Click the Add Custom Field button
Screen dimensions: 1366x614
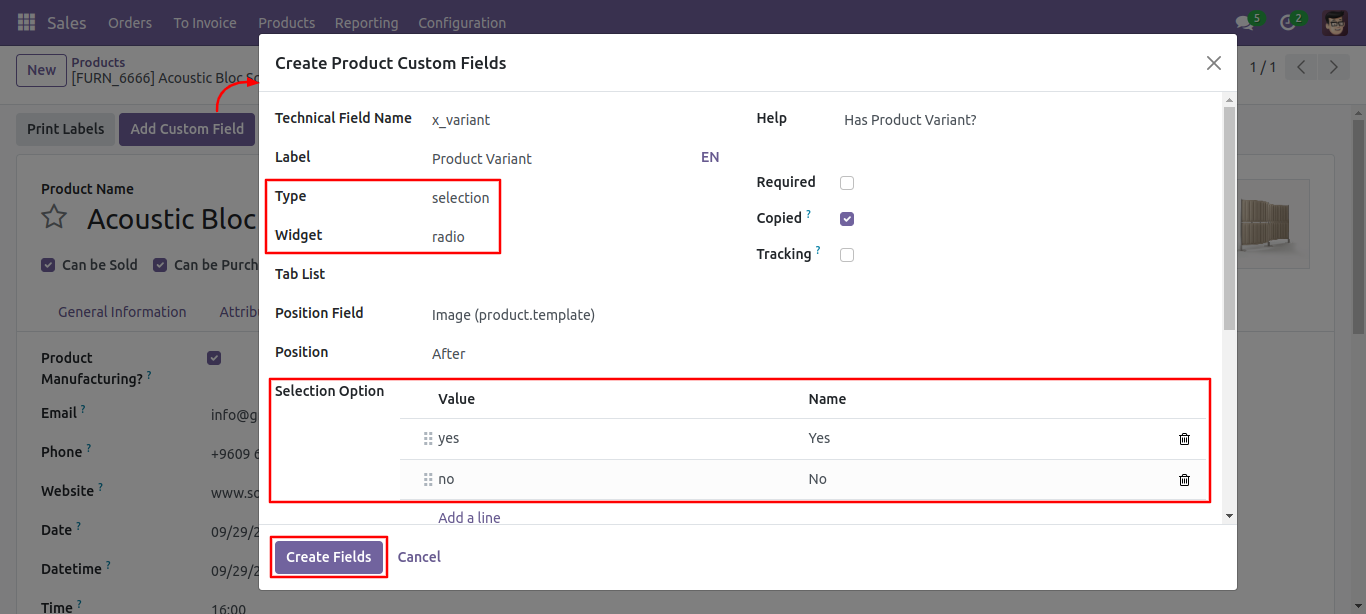[x=187, y=129]
